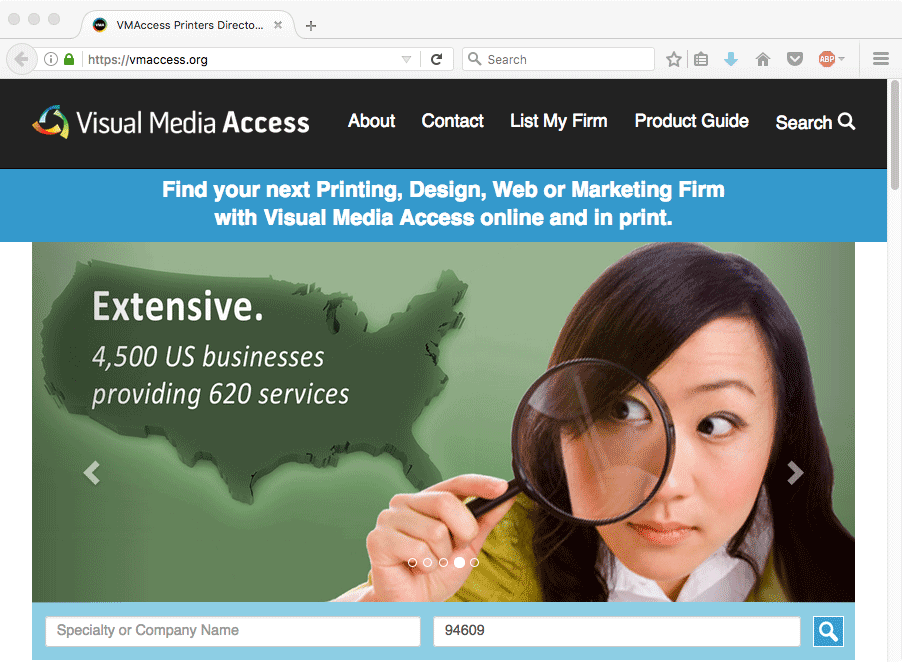The width and height of the screenshot is (902, 662).
Task: Open the Contact page link
Action: (453, 121)
